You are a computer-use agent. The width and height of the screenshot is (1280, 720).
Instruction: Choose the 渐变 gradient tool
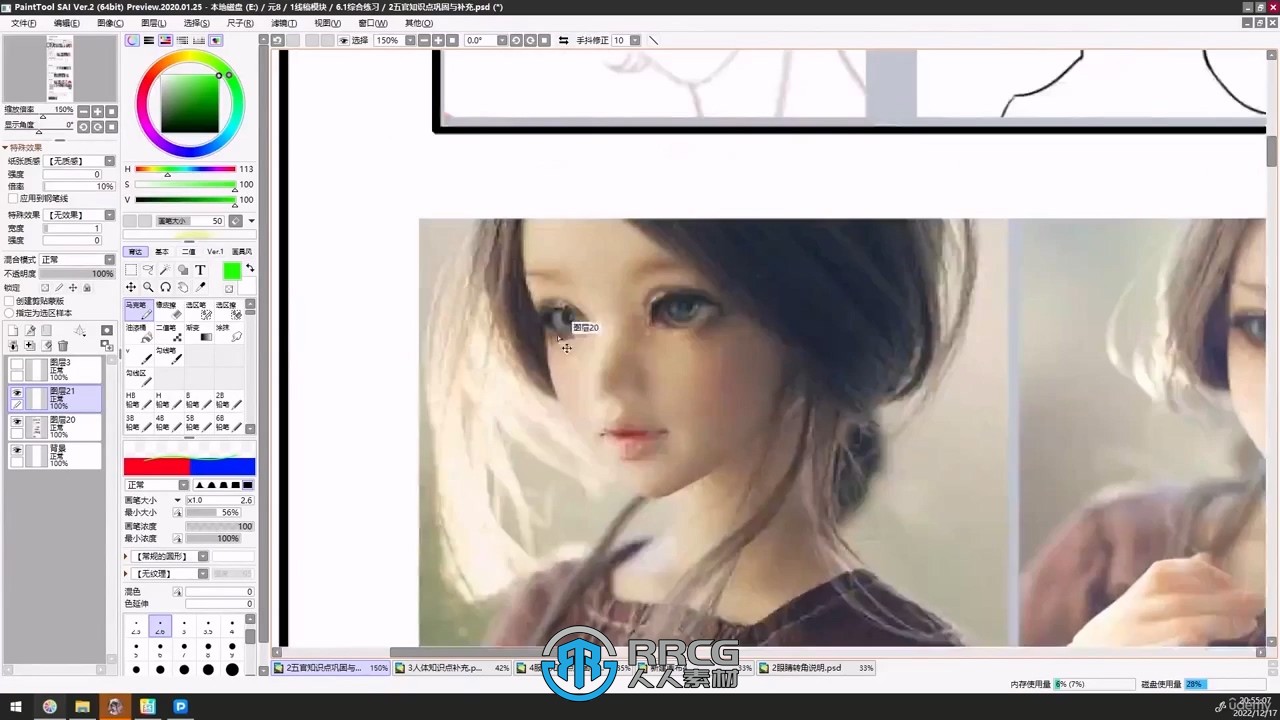[x=199, y=334]
